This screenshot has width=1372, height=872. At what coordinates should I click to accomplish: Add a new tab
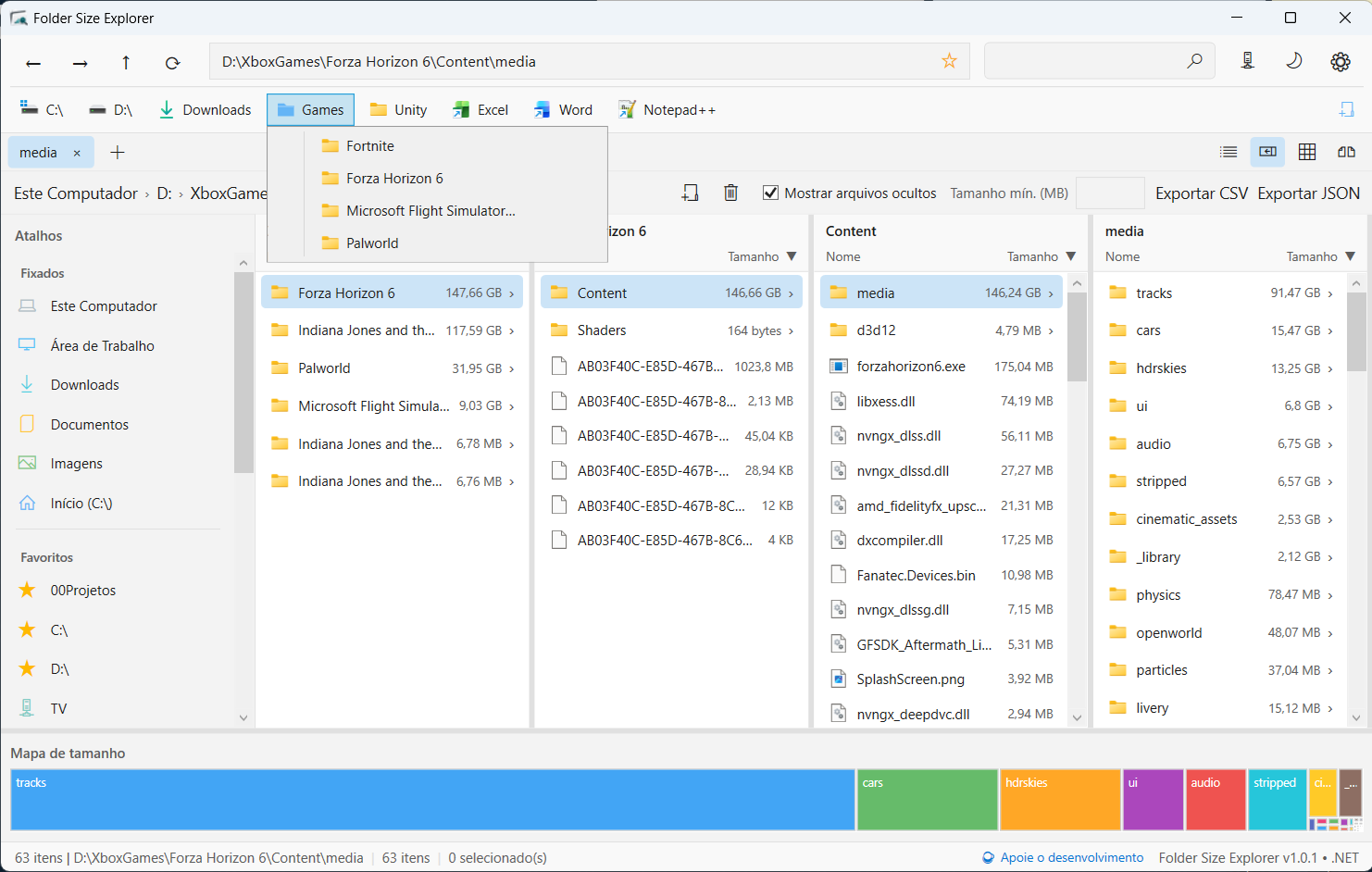[117, 153]
